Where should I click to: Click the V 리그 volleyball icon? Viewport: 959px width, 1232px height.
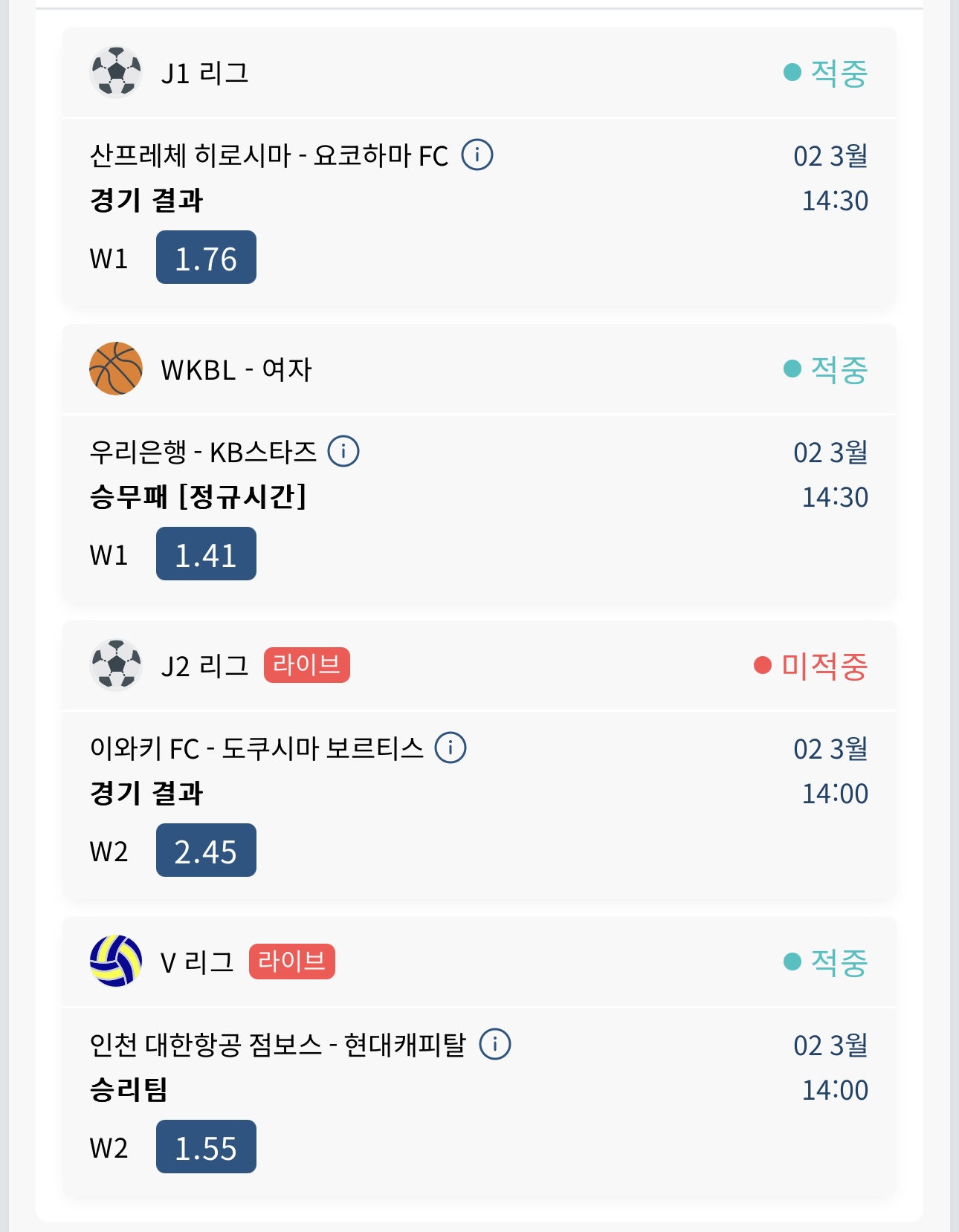tap(116, 962)
